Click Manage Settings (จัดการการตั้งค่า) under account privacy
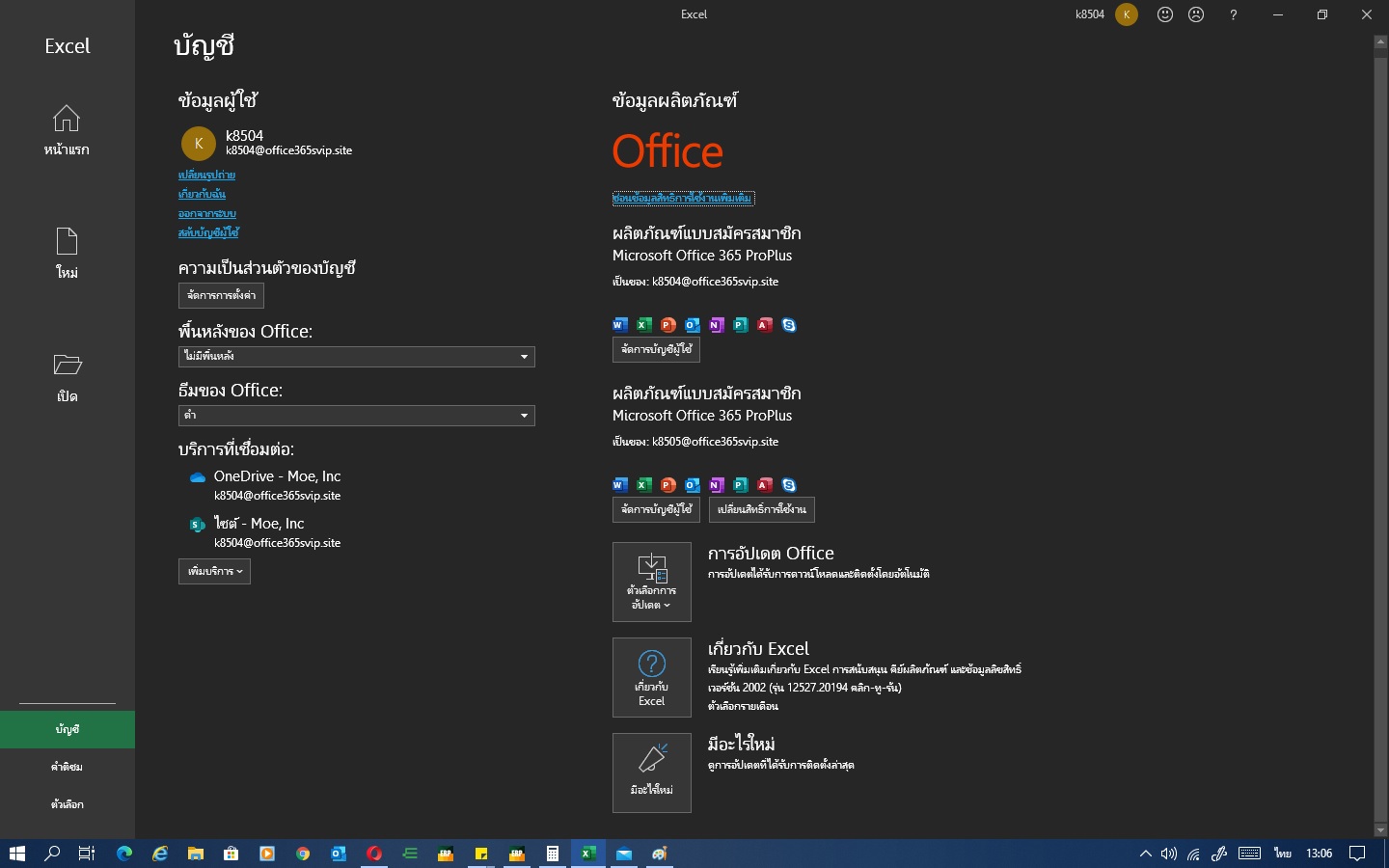 221,296
